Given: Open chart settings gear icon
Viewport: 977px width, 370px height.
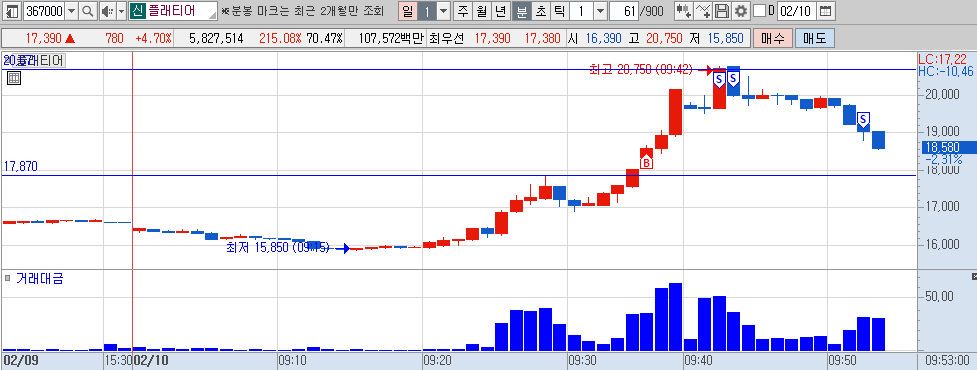Looking at the screenshot, I should pos(740,11).
